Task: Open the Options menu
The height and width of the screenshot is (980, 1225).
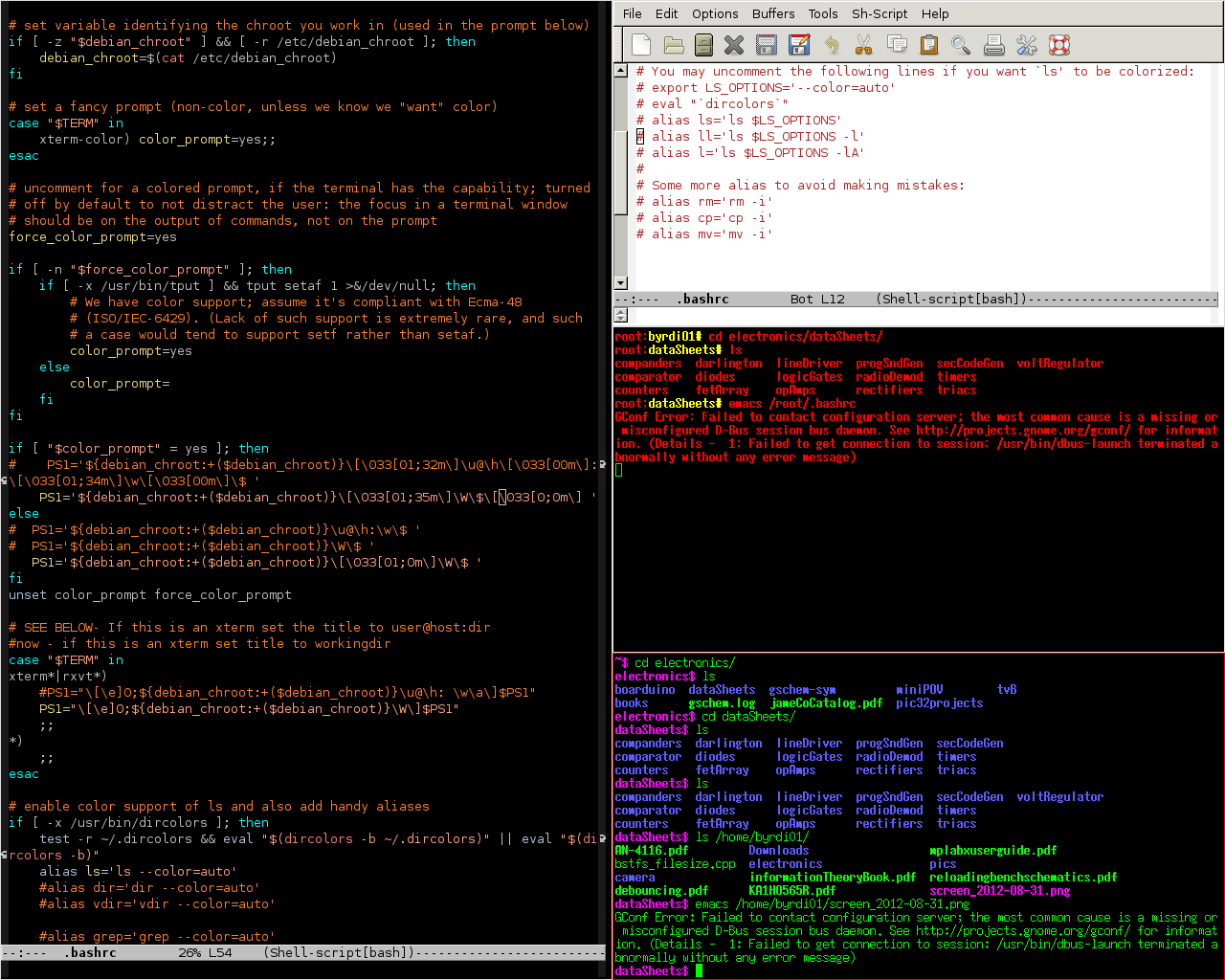Action: 716,13
